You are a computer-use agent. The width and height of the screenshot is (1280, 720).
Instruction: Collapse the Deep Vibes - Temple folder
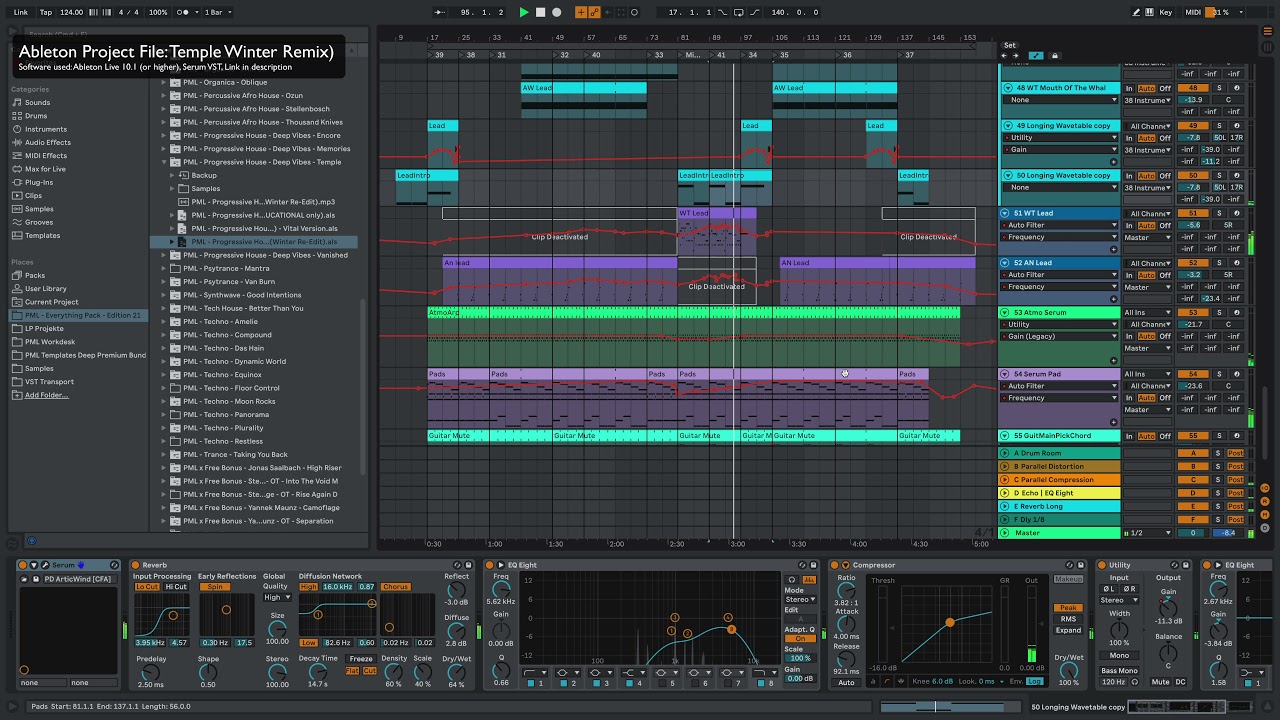click(x=165, y=162)
